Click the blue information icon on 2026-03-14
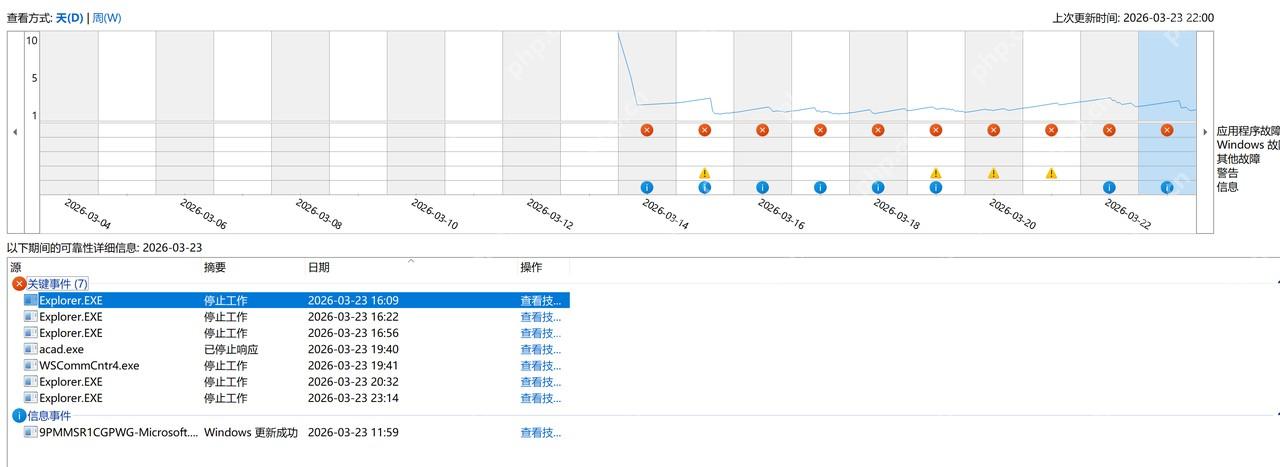This screenshot has width=1280, height=467. click(x=646, y=187)
